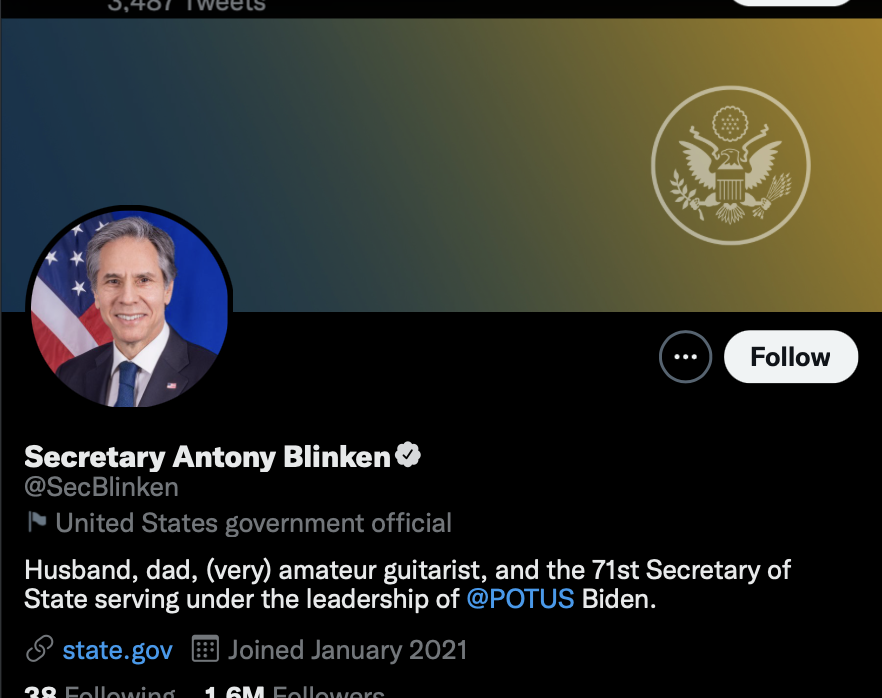Click the Joined January 2021 text
This screenshot has height=698, width=882.
pos(347,650)
